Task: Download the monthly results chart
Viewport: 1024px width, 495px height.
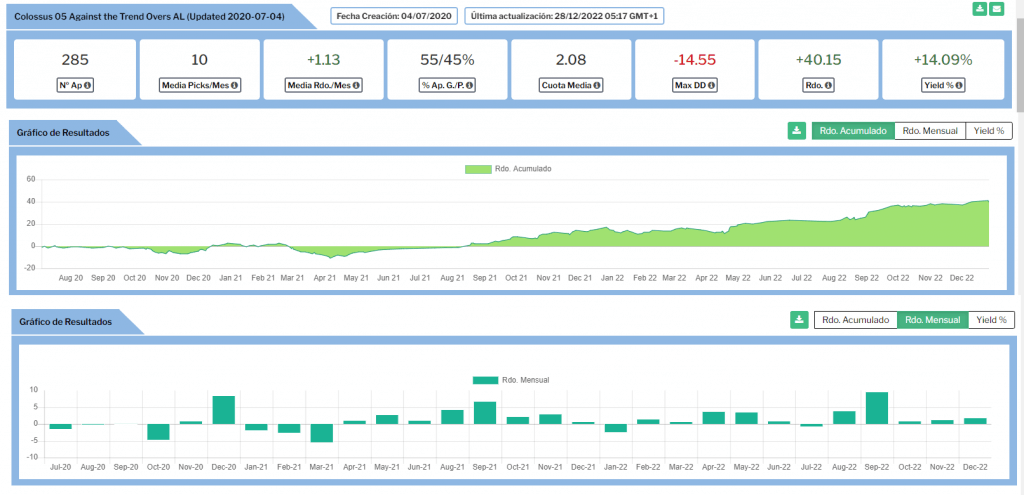Action: tap(798, 320)
